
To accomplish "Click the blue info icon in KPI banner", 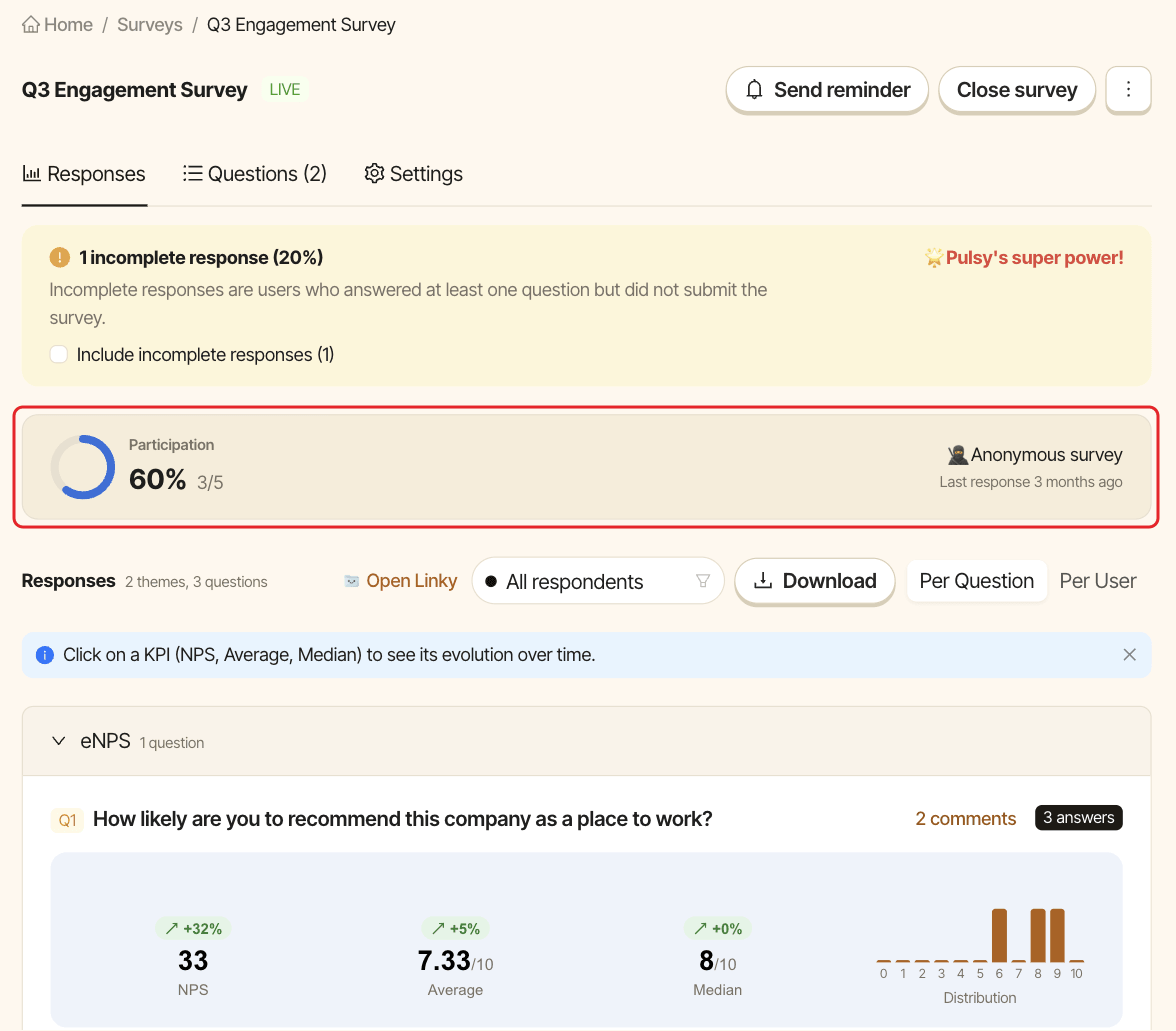I will (x=45, y=655).
